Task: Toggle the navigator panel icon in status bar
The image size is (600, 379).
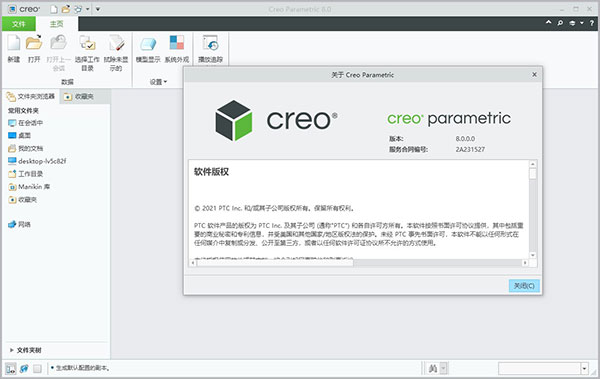Action: coord(11,368)
